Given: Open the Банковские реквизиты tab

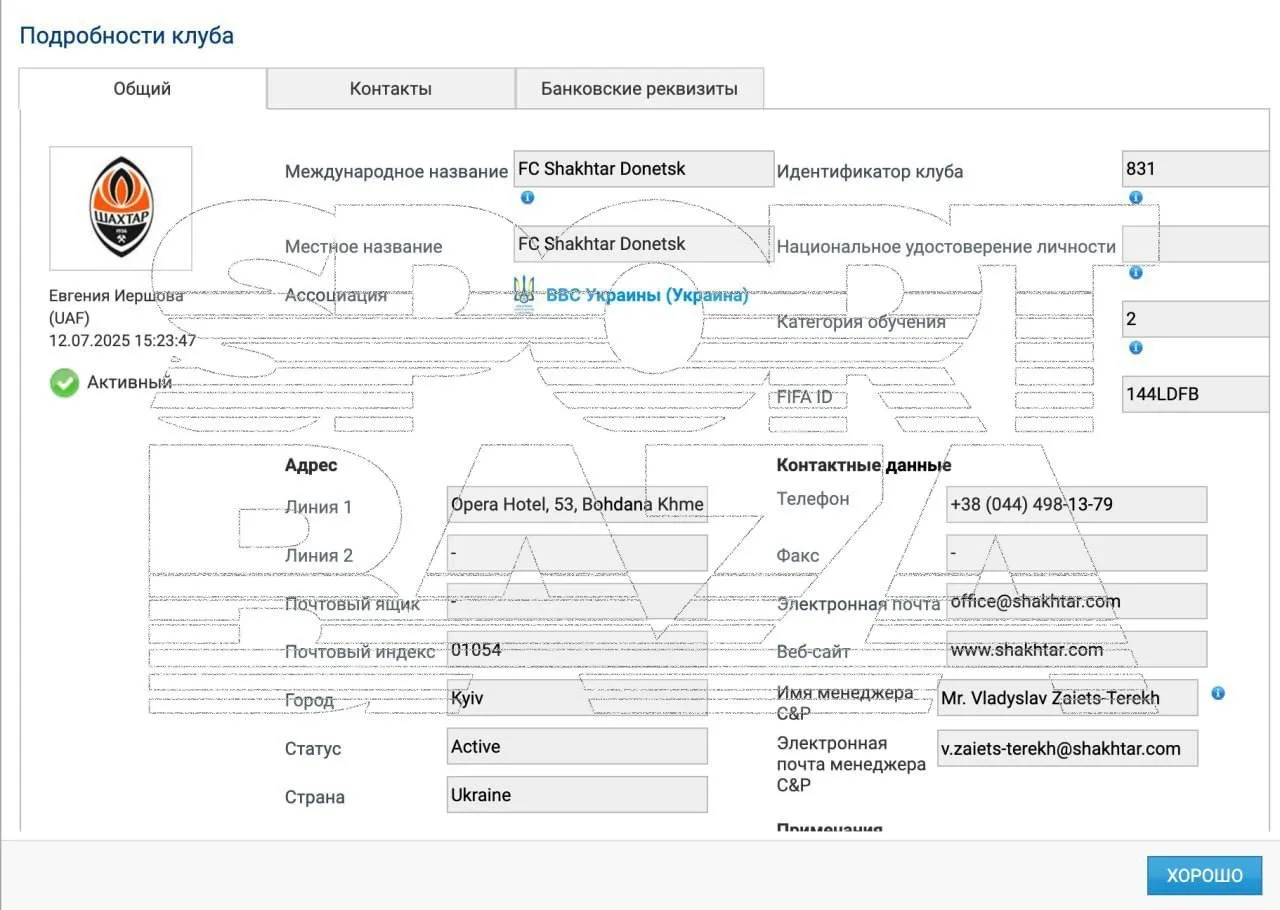Looking at the screenshot, I should (x=639, y=89).
